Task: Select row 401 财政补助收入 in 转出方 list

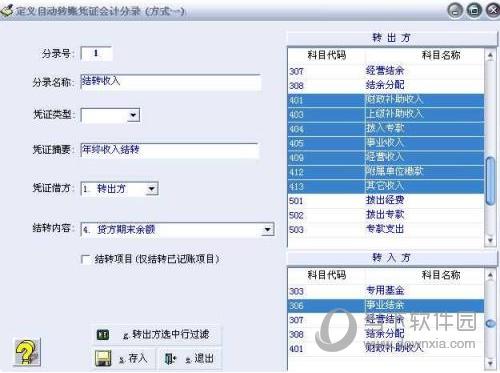Action: (x=386, y=100)
